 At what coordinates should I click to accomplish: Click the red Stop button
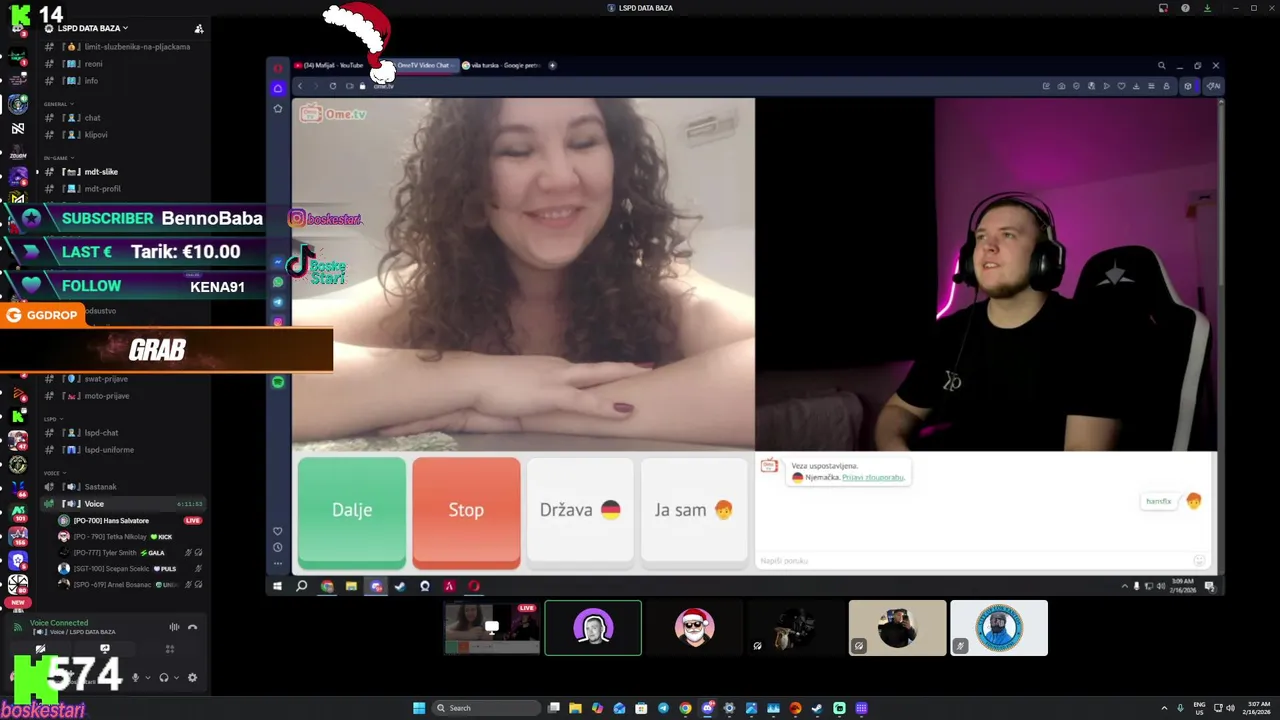click(466, 513)
